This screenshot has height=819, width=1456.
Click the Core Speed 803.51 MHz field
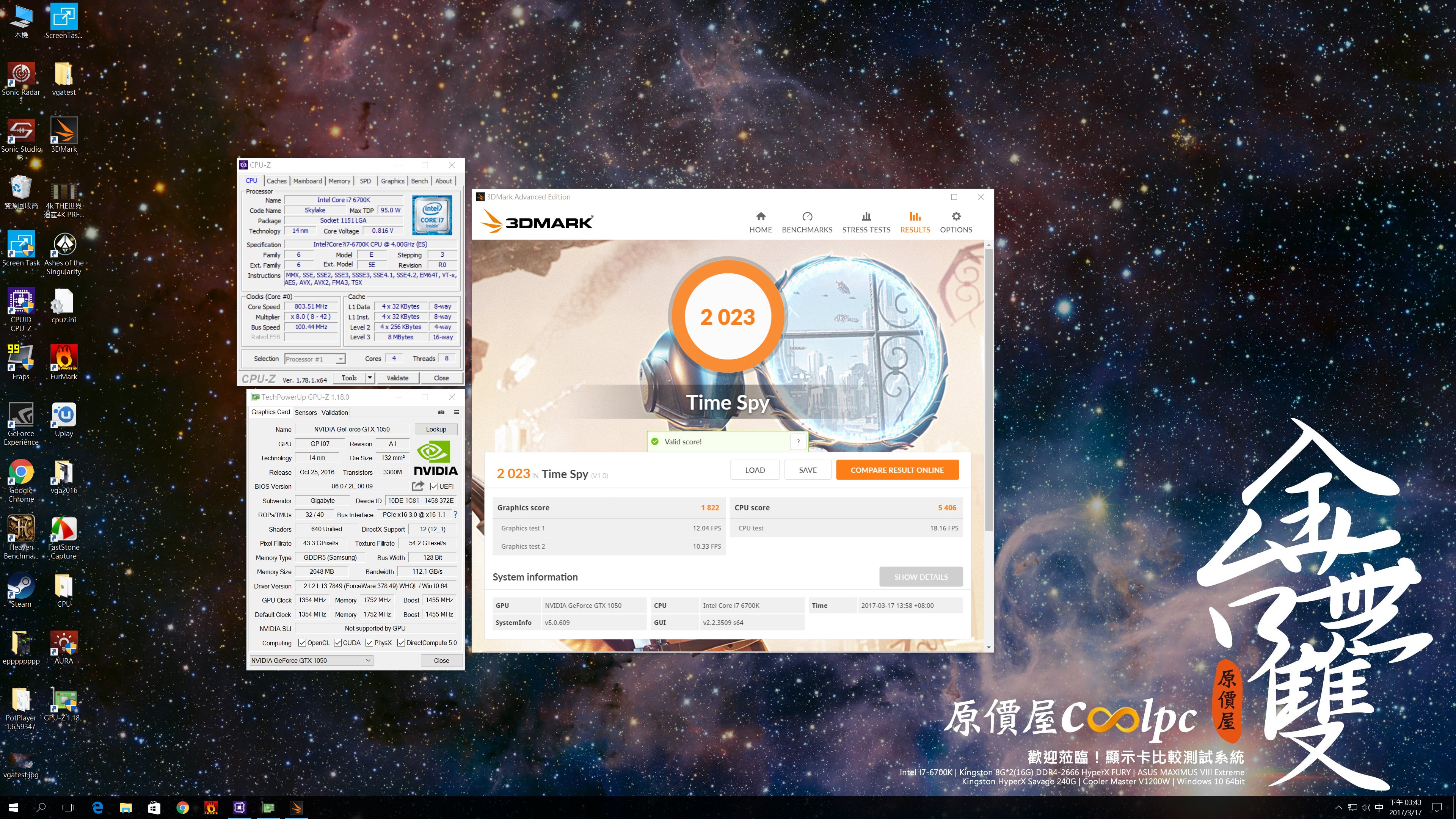(x=311, y=306)
